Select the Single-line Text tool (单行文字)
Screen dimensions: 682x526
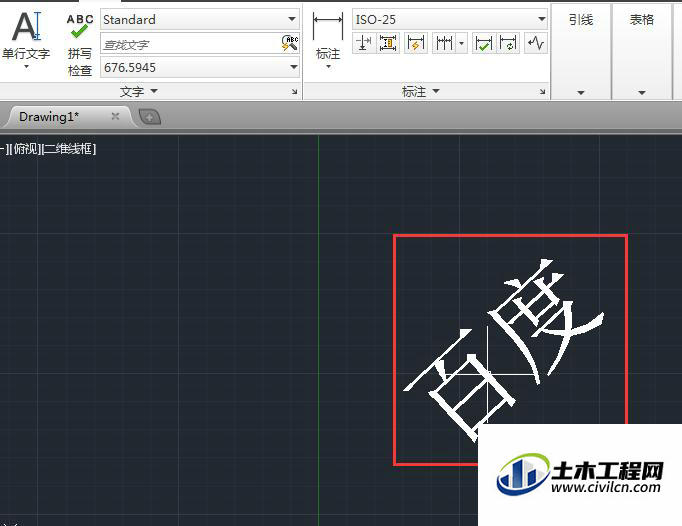[x=26, y=35]
